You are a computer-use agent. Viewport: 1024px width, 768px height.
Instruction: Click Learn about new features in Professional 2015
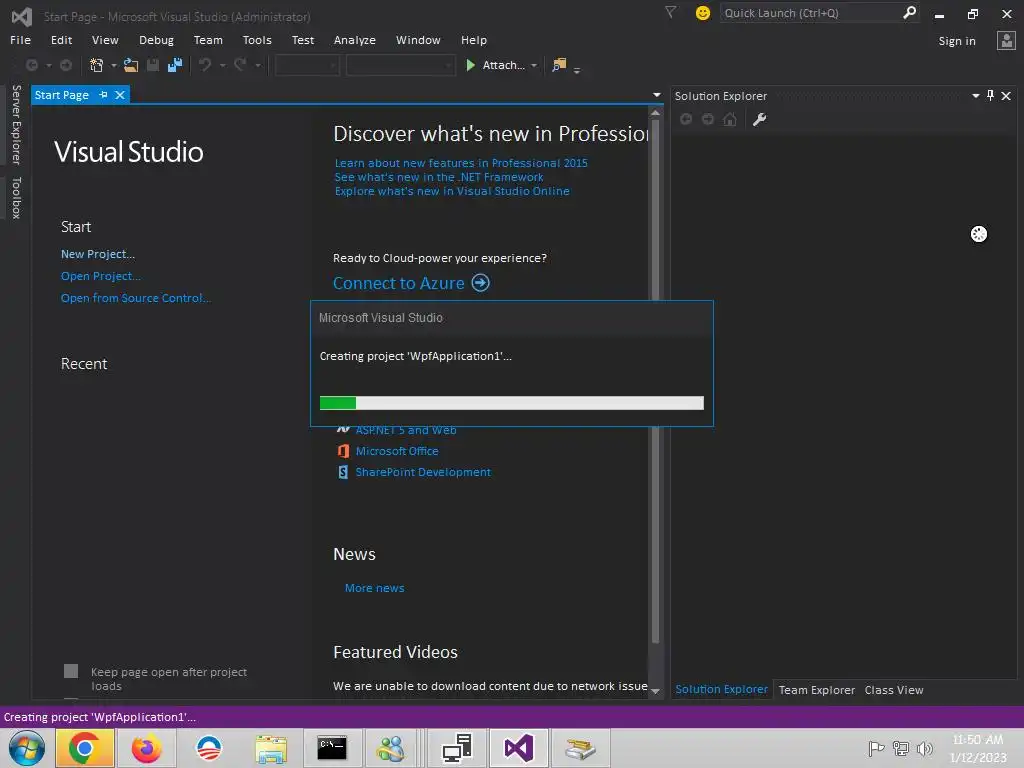[461, 163]
